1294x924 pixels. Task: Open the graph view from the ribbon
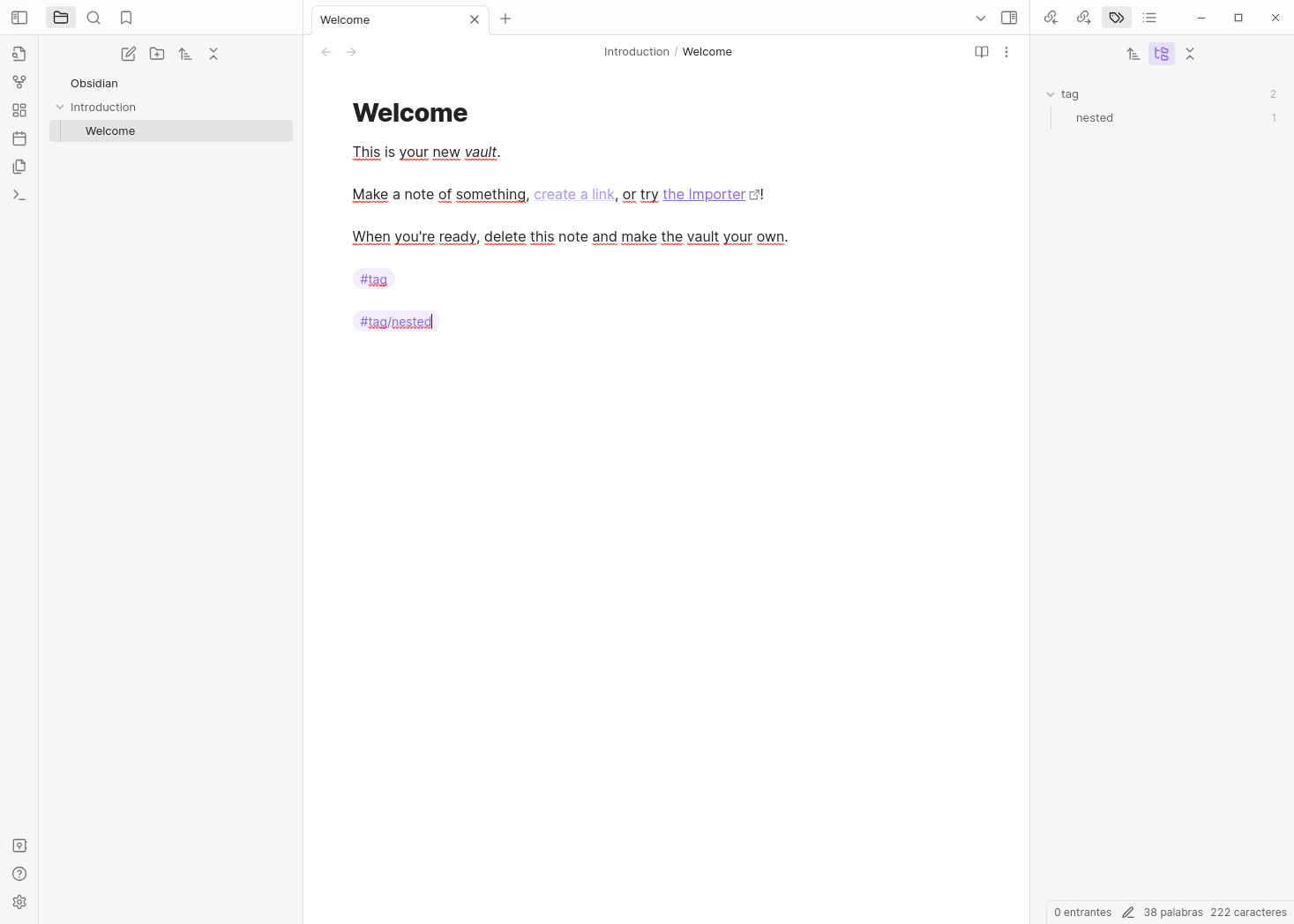click(19, 82)
